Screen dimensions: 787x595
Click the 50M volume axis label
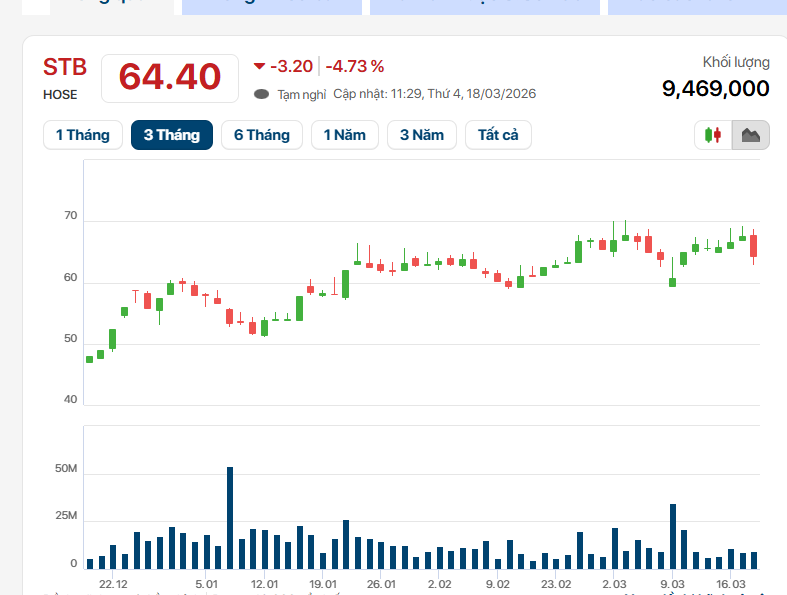(66, 468)
